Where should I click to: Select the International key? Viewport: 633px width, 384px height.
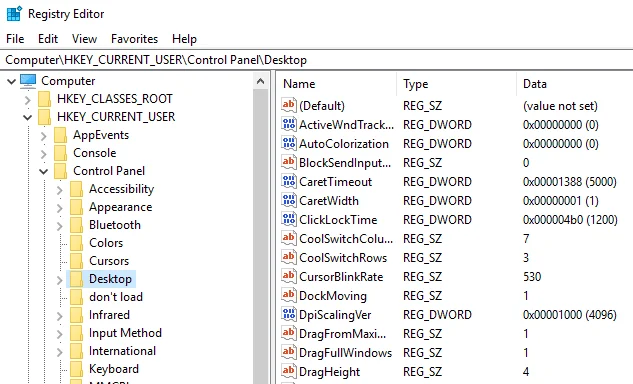point(122,351)
